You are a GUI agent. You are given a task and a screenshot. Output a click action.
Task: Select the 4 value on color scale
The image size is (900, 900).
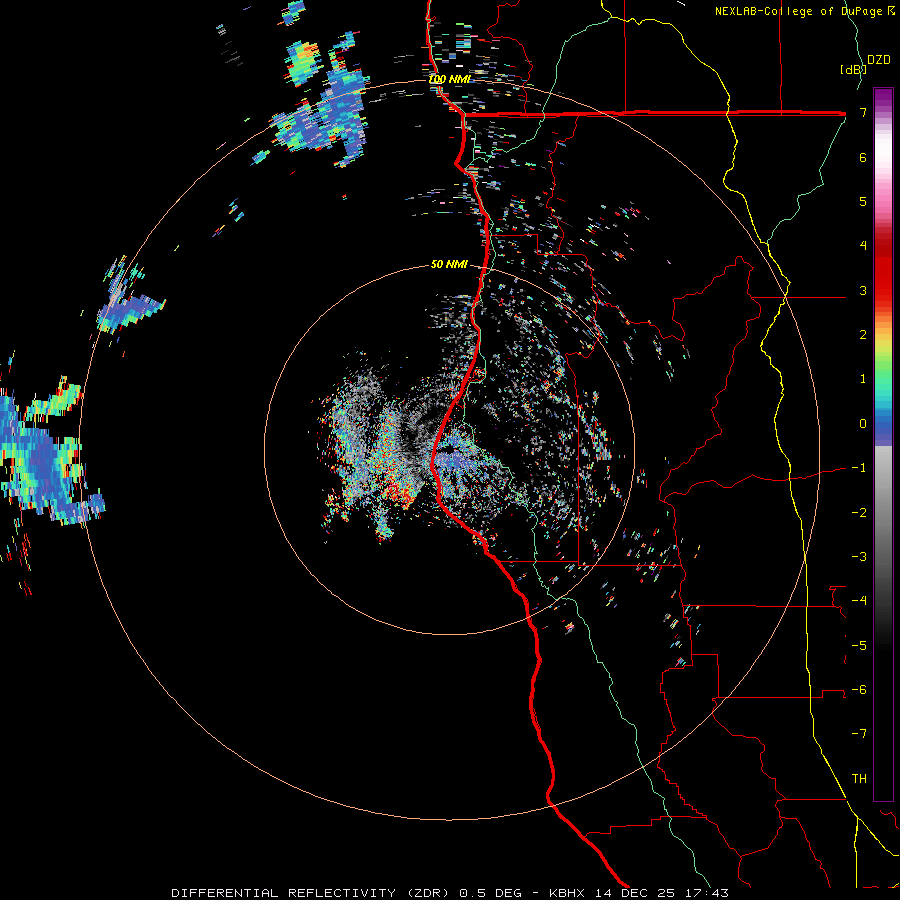[863, 246]
